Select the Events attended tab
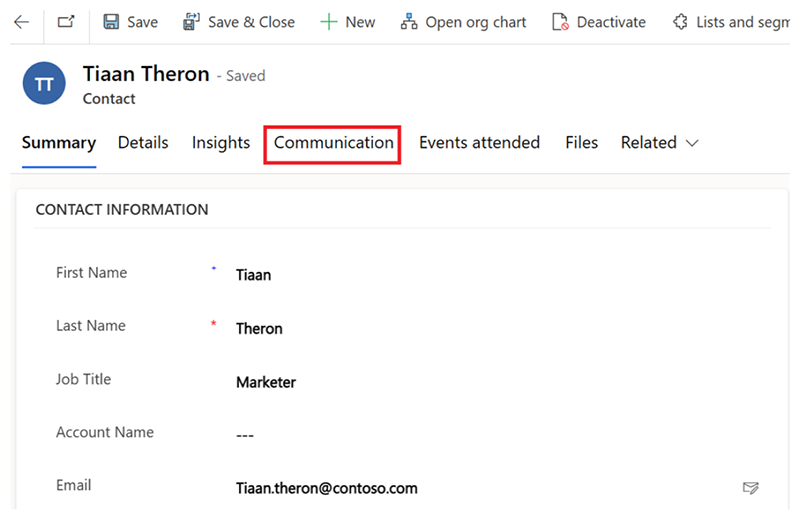Viewport: 800px width, 518px height. tap(479, 142)
